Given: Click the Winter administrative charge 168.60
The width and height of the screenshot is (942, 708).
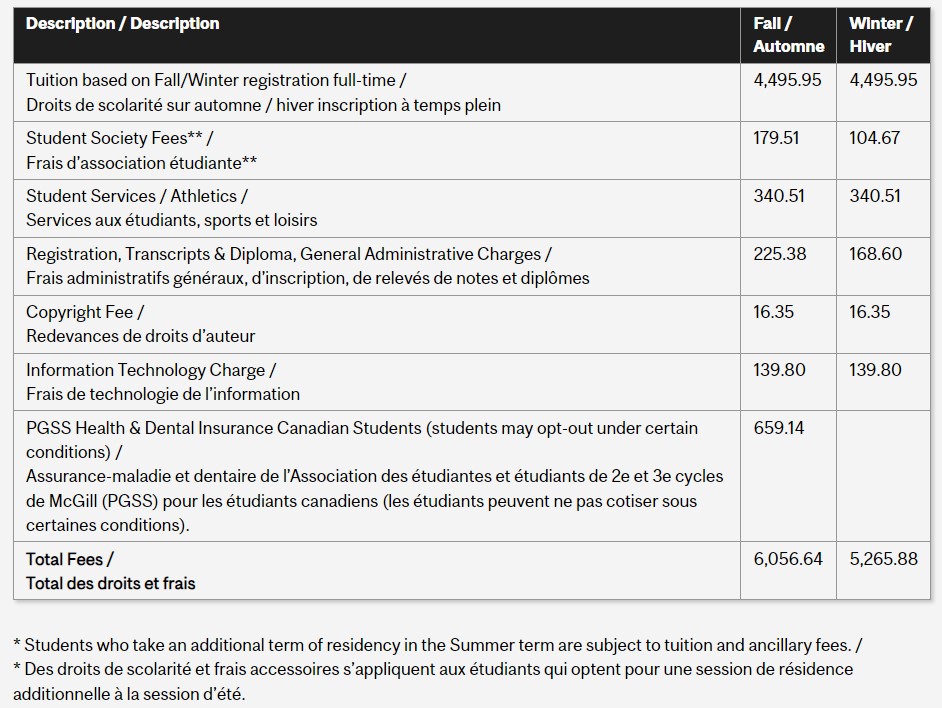Looking at the screenshot, I should tap(876, 254).
